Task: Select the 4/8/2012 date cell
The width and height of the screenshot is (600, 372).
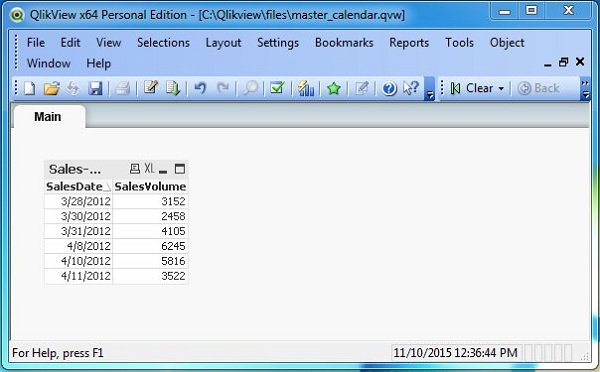Action: (78, 246)
